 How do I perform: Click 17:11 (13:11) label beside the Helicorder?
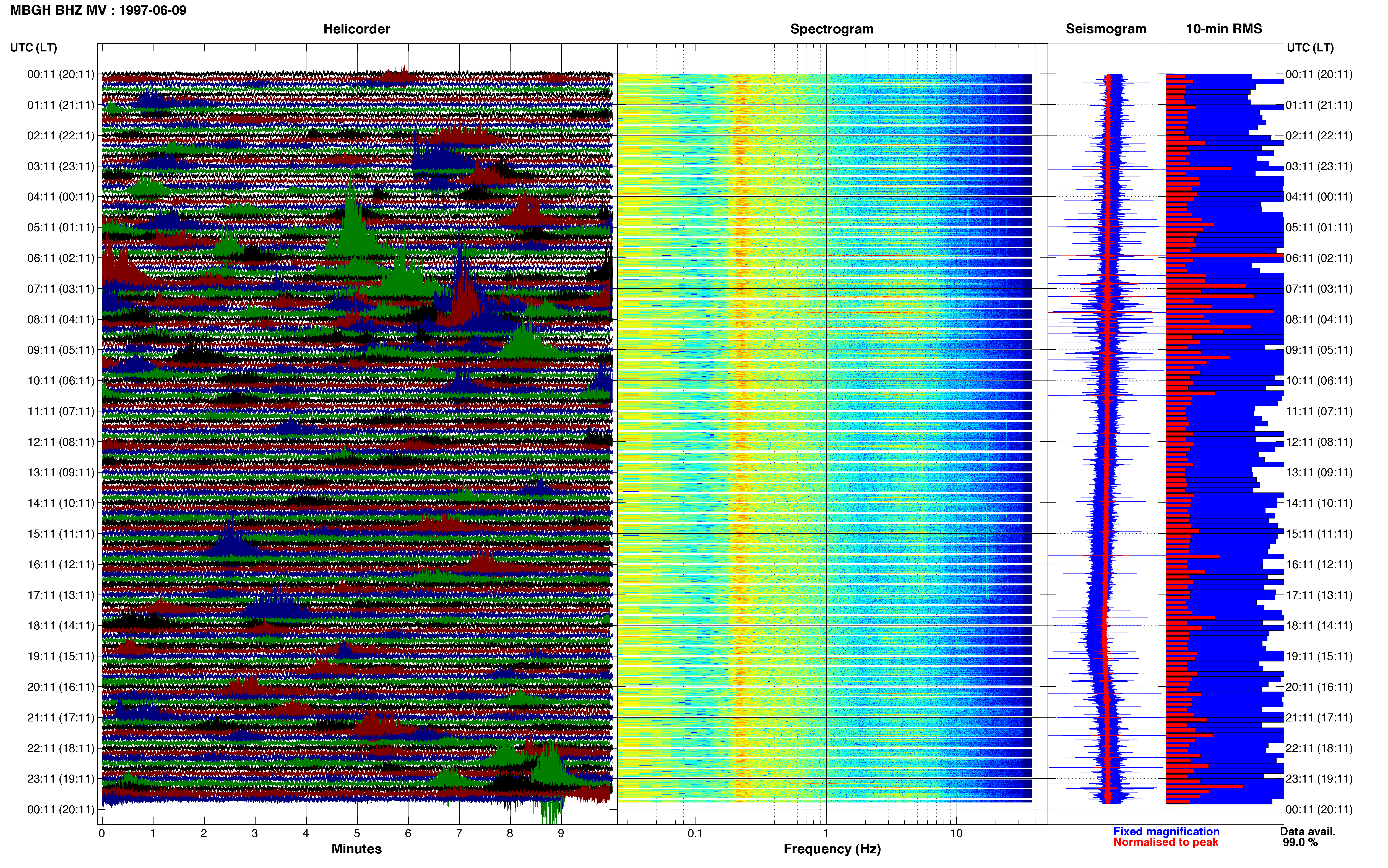pyautogui.click(x=61, y=595)
